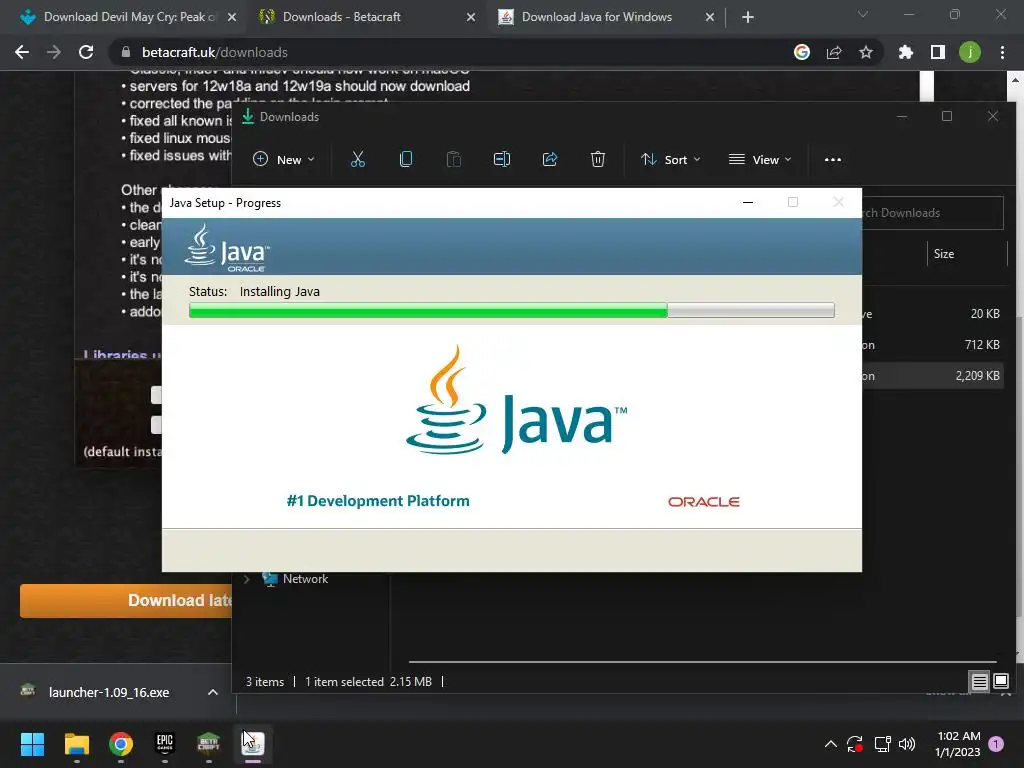The width and height of the screenshot is (1024, 768).
Task: Go back in Chrome
Action: 22,52
